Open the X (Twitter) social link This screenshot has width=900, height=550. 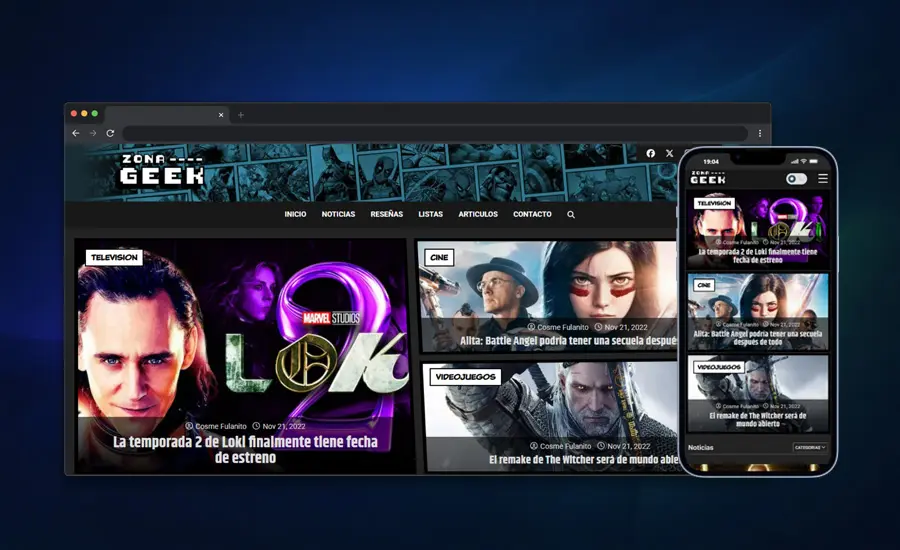pyautogui.click(x=669, y=153)
